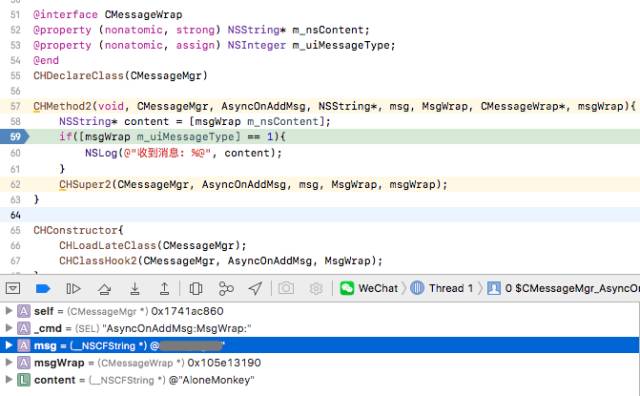640x396 pixels.
Task: Click '@interface CMessageWrap' declaration text
Action: coord(108,15)
